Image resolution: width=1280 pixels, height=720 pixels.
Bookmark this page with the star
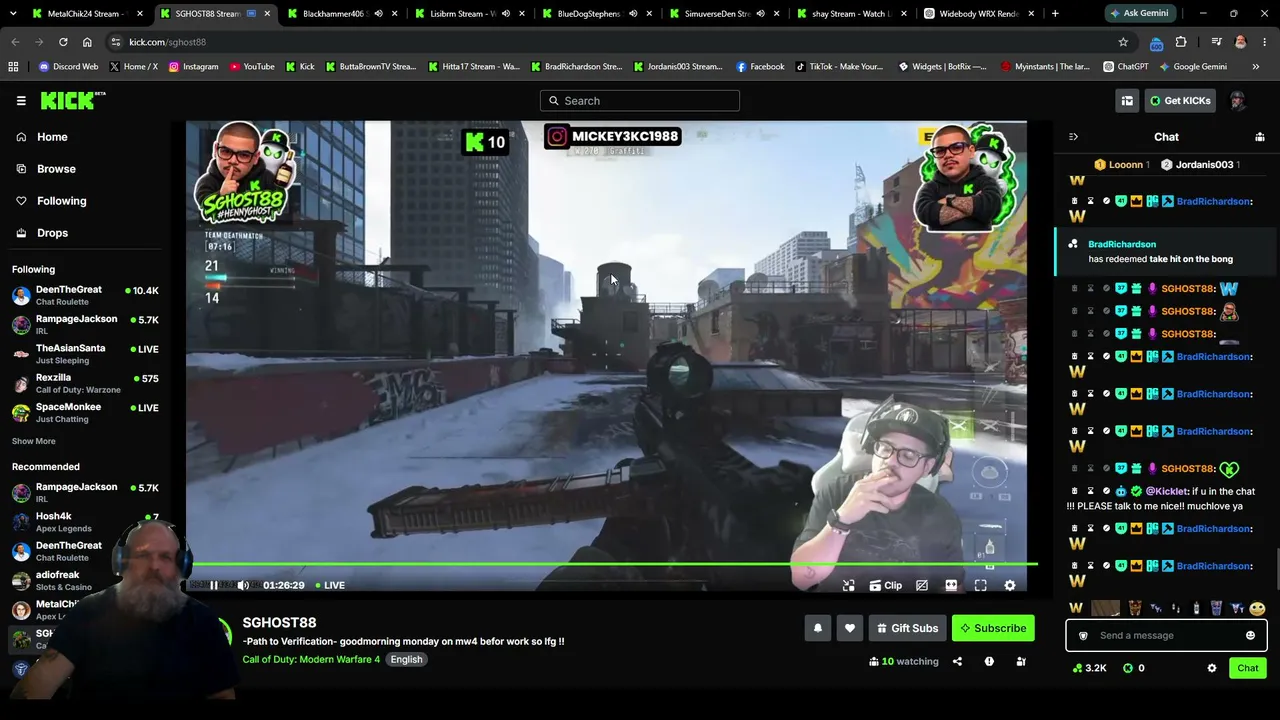click(1123, 42)
